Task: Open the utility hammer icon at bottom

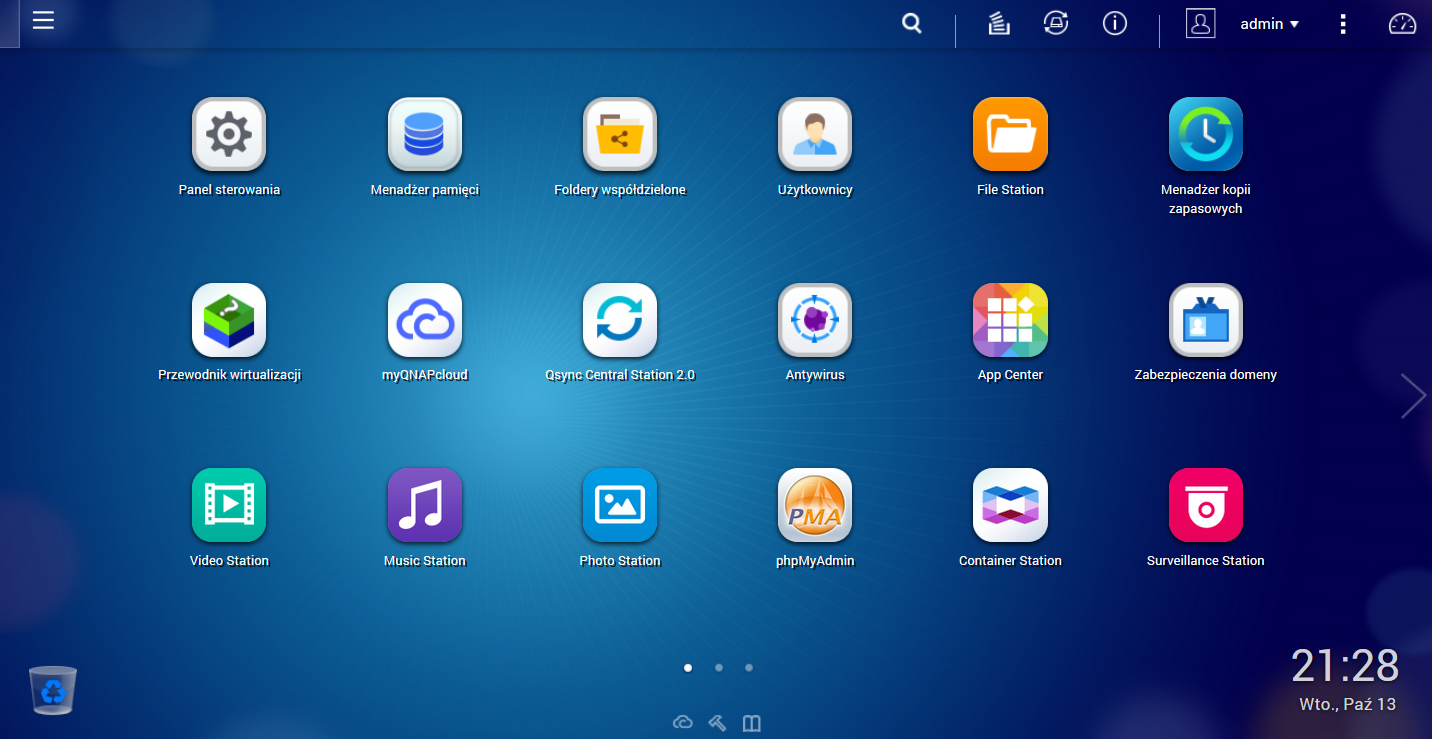Action: pyautogui.click(x=717, y=722)
